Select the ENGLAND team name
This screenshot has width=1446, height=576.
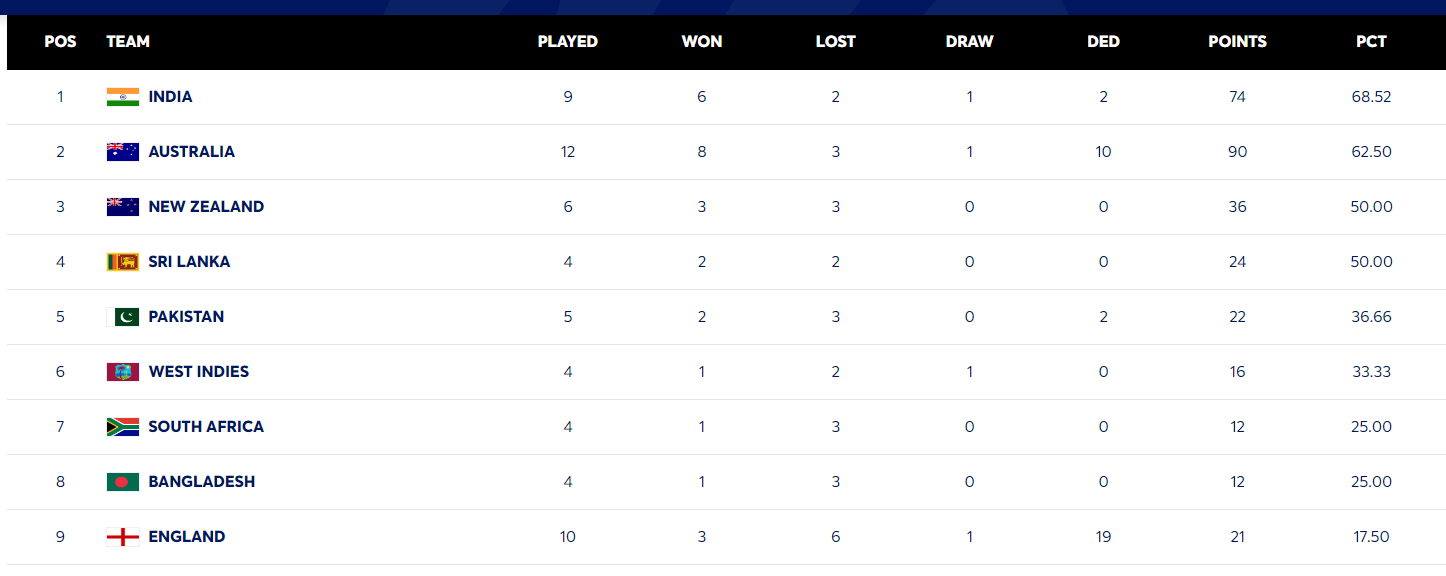(187, 537)
